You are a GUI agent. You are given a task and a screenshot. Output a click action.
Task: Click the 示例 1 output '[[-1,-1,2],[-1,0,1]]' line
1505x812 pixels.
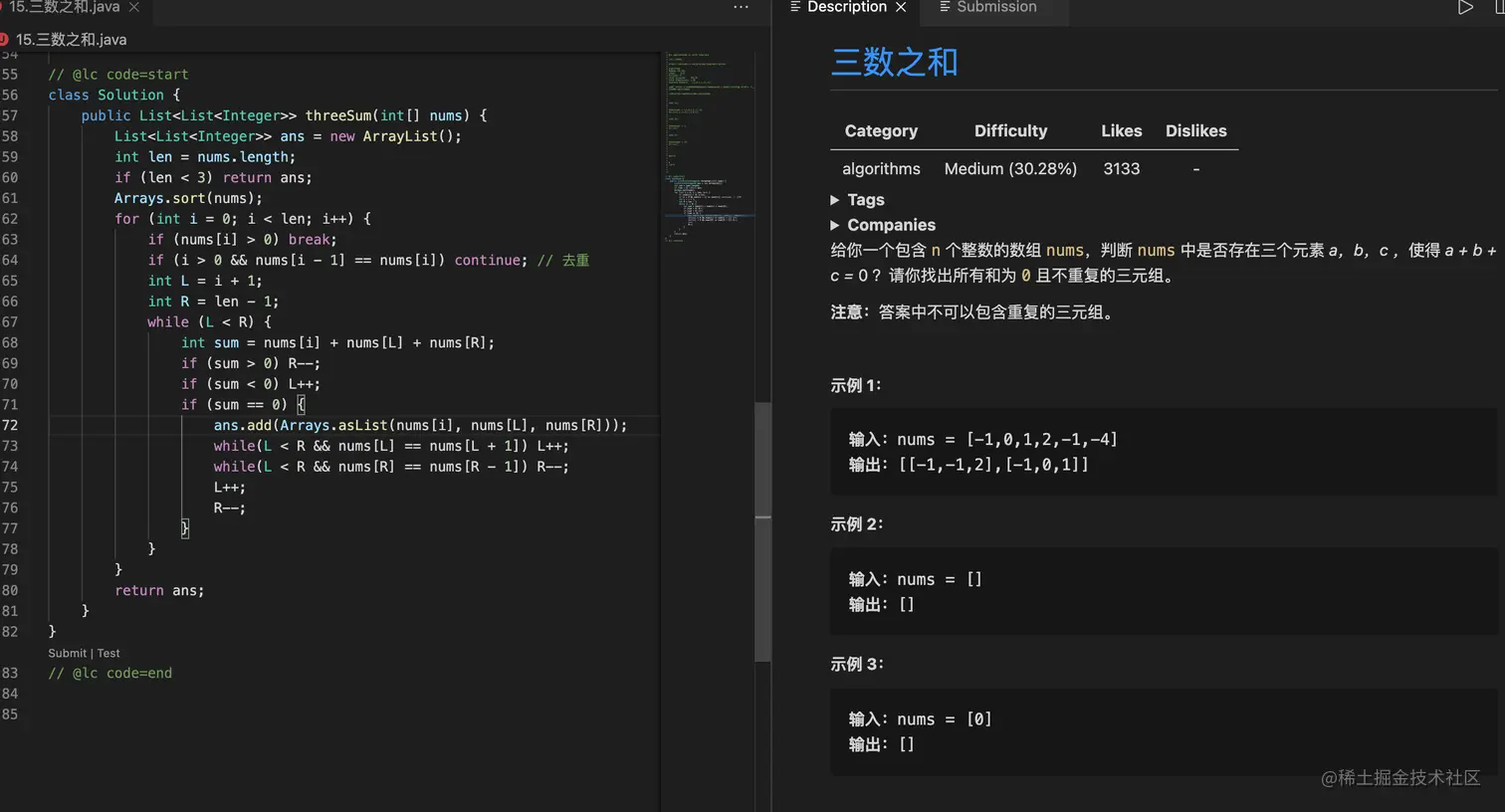click(x=968, y=465)
